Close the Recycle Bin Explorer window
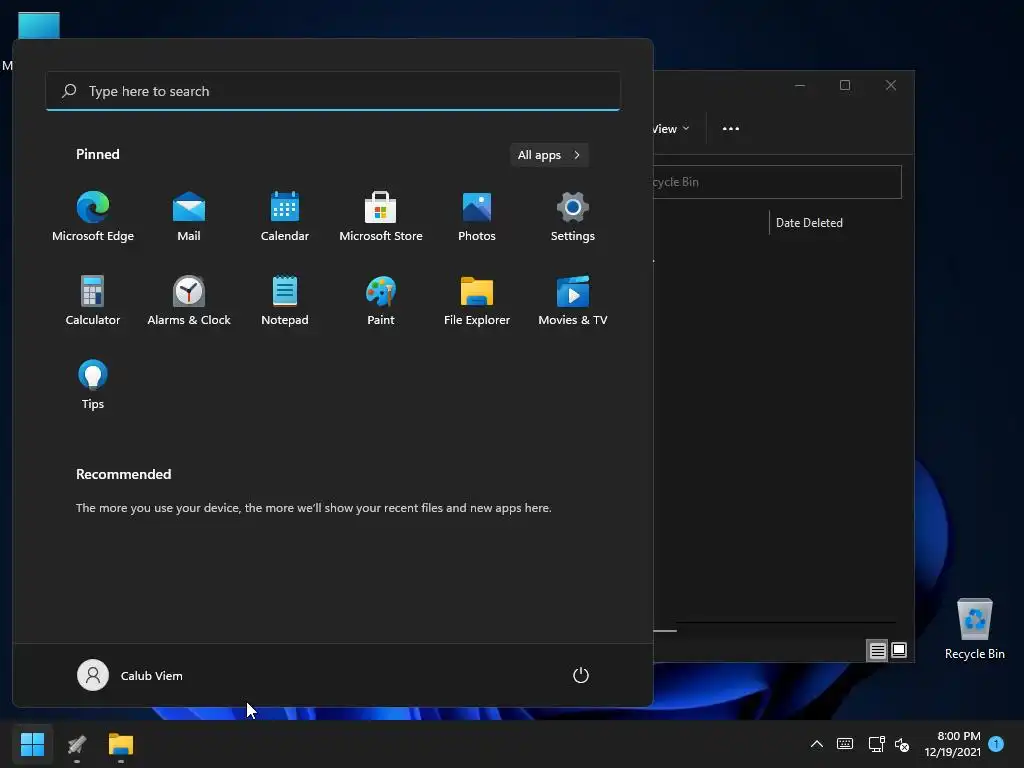1024x768 pixels. 890,86
